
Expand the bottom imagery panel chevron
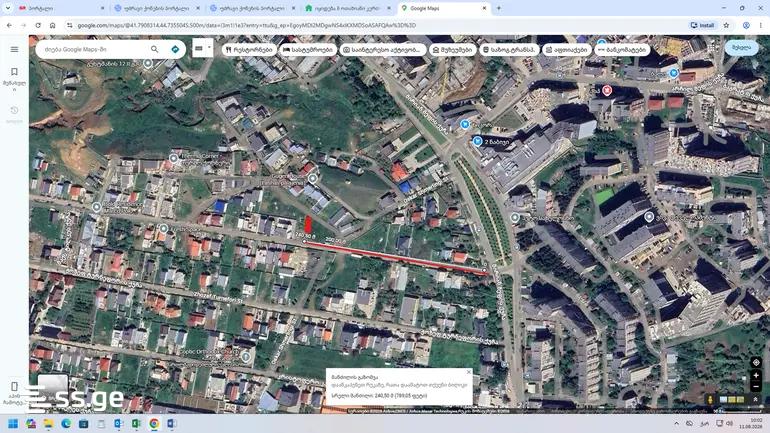pyautogui.click(x=756, y=400)
